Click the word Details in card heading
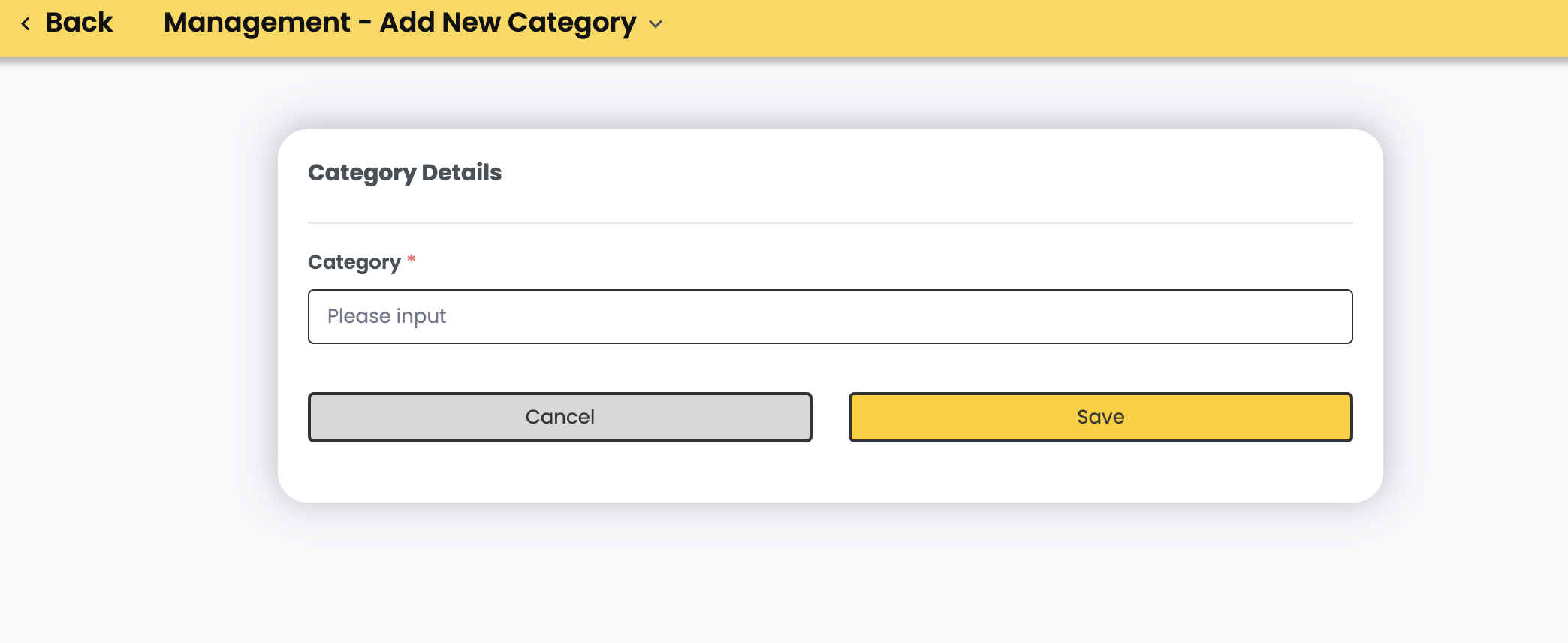Screen dimensions: 1568x643 point(461,172)
